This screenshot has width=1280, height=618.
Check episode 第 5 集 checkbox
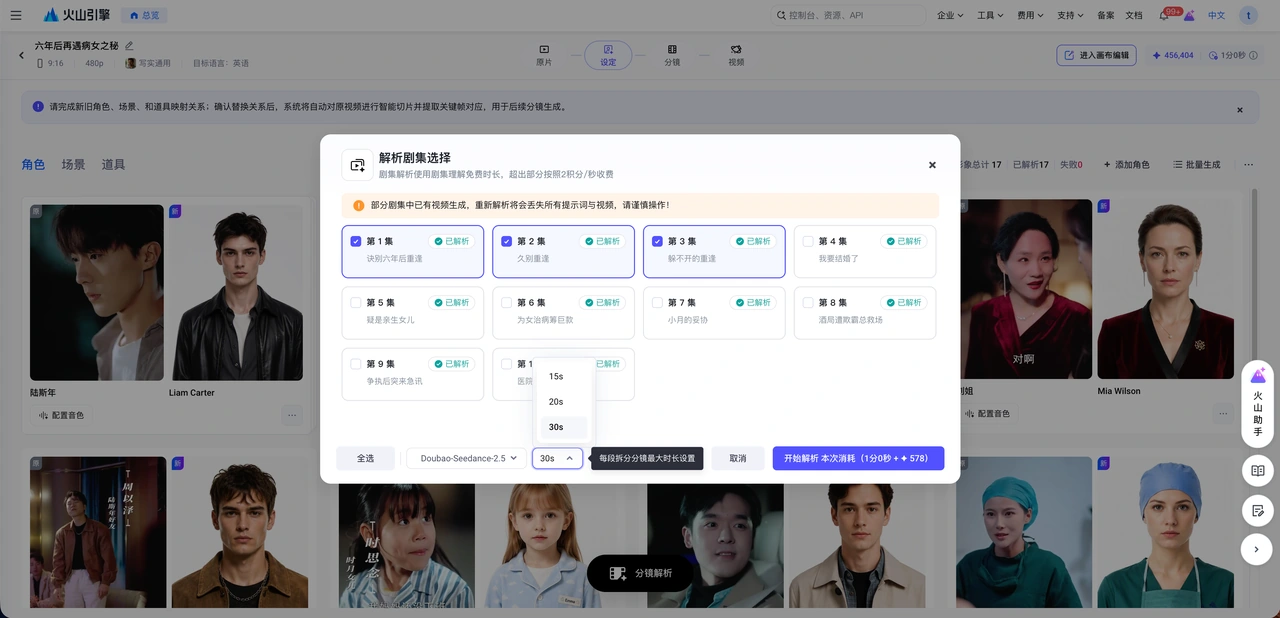tap(356, 302)
